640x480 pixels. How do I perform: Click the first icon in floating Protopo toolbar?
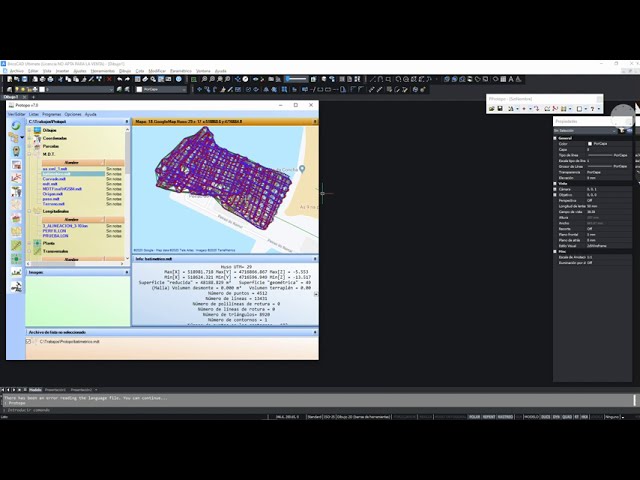(x=493, y=110)
